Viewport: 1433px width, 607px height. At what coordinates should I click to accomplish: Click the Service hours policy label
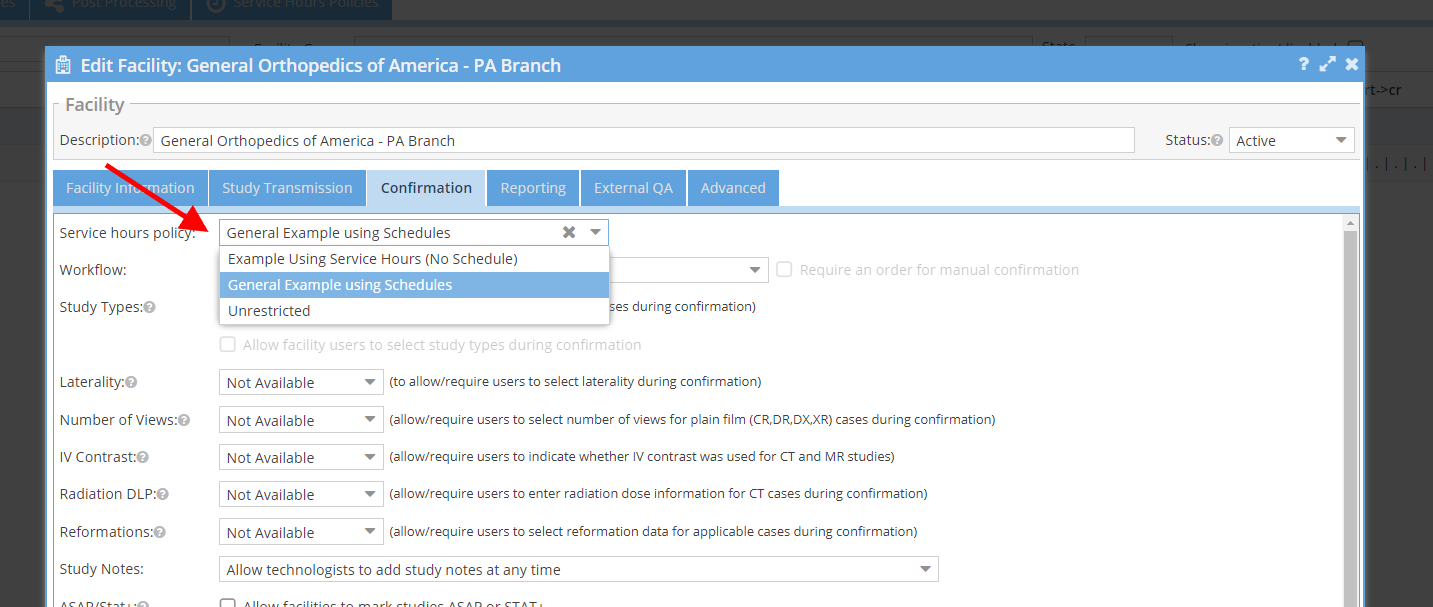pyautogui.click(x=127, y=233)
